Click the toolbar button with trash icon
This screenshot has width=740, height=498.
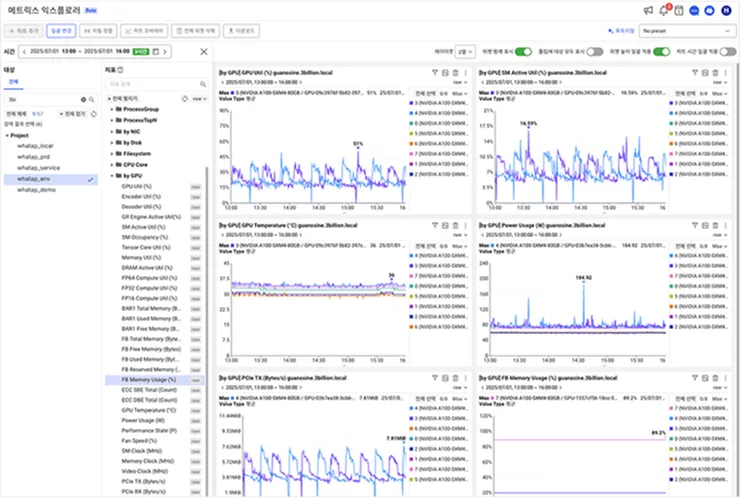(195, 31)
